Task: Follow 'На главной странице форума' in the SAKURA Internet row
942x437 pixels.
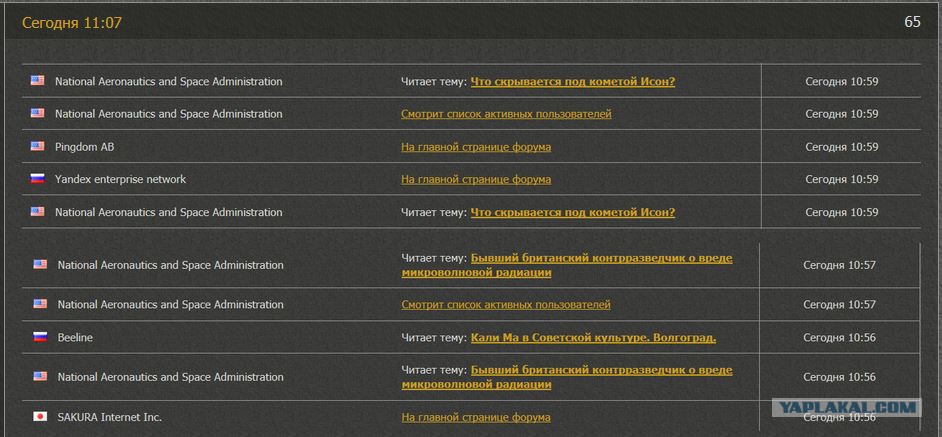Action: pyautogui.click(x=476, y=417)
